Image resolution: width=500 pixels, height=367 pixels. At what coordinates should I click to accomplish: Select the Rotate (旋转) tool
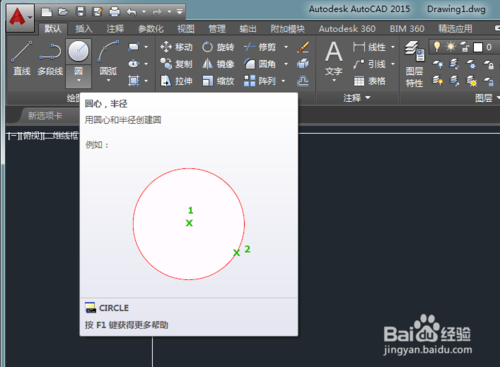[x=218, y=47]
